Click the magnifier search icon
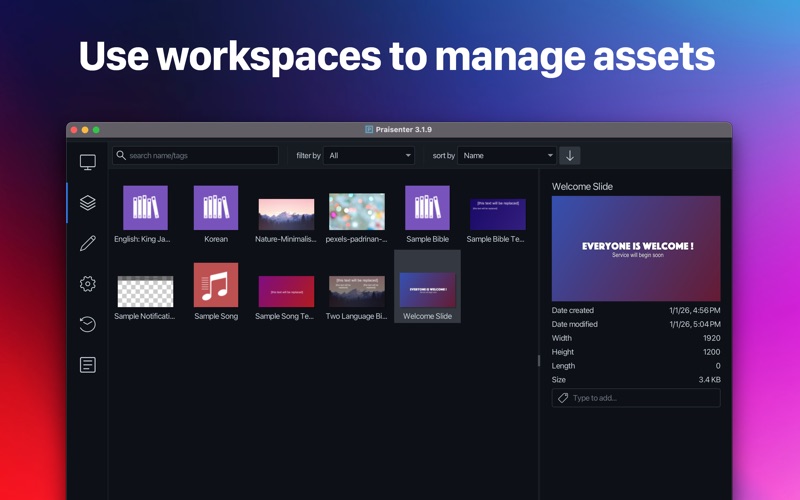This screenshot has width=800, height=500. tap(121, 155)
